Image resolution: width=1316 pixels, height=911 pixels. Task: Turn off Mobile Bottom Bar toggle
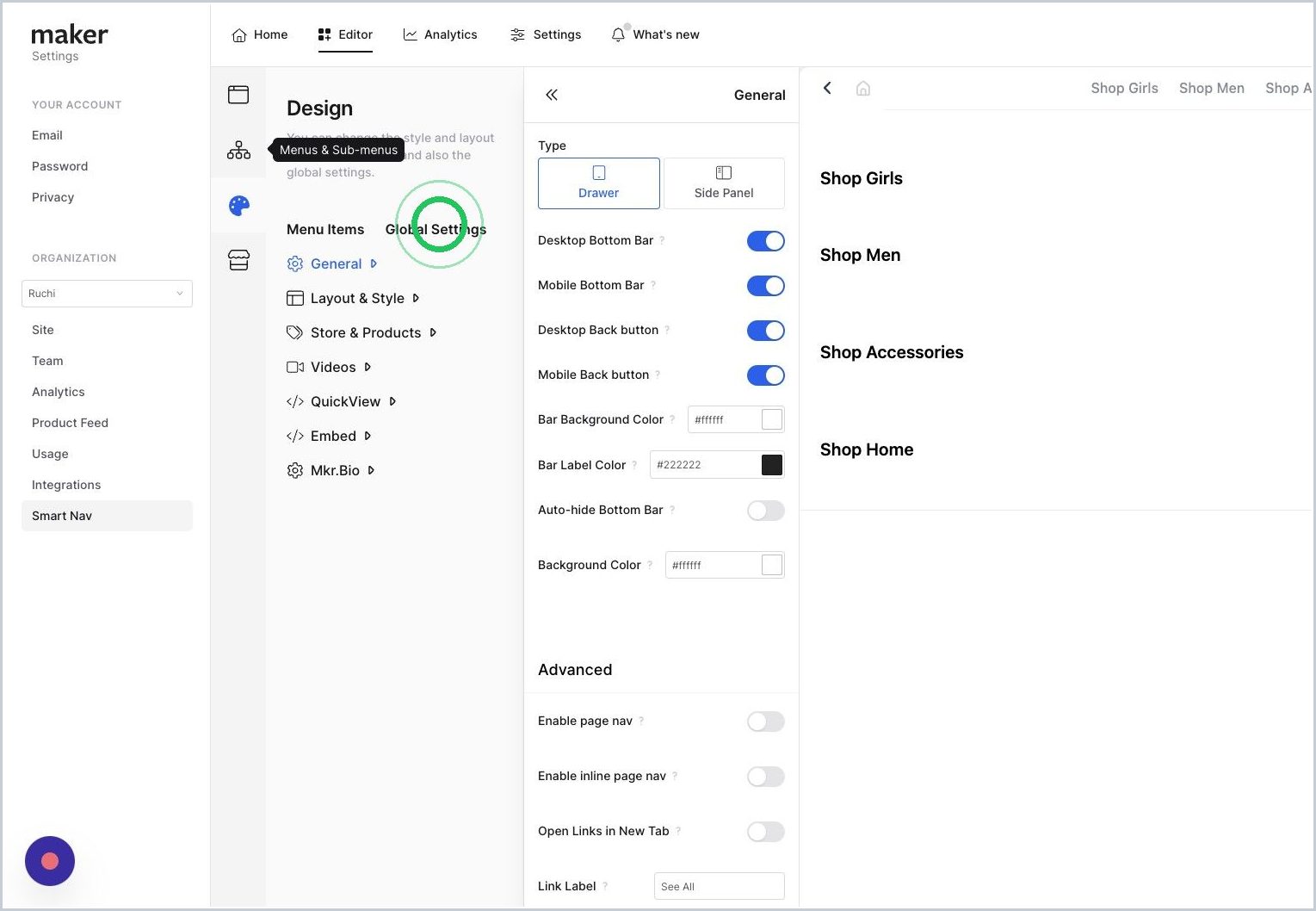click(x=766, y=286)
